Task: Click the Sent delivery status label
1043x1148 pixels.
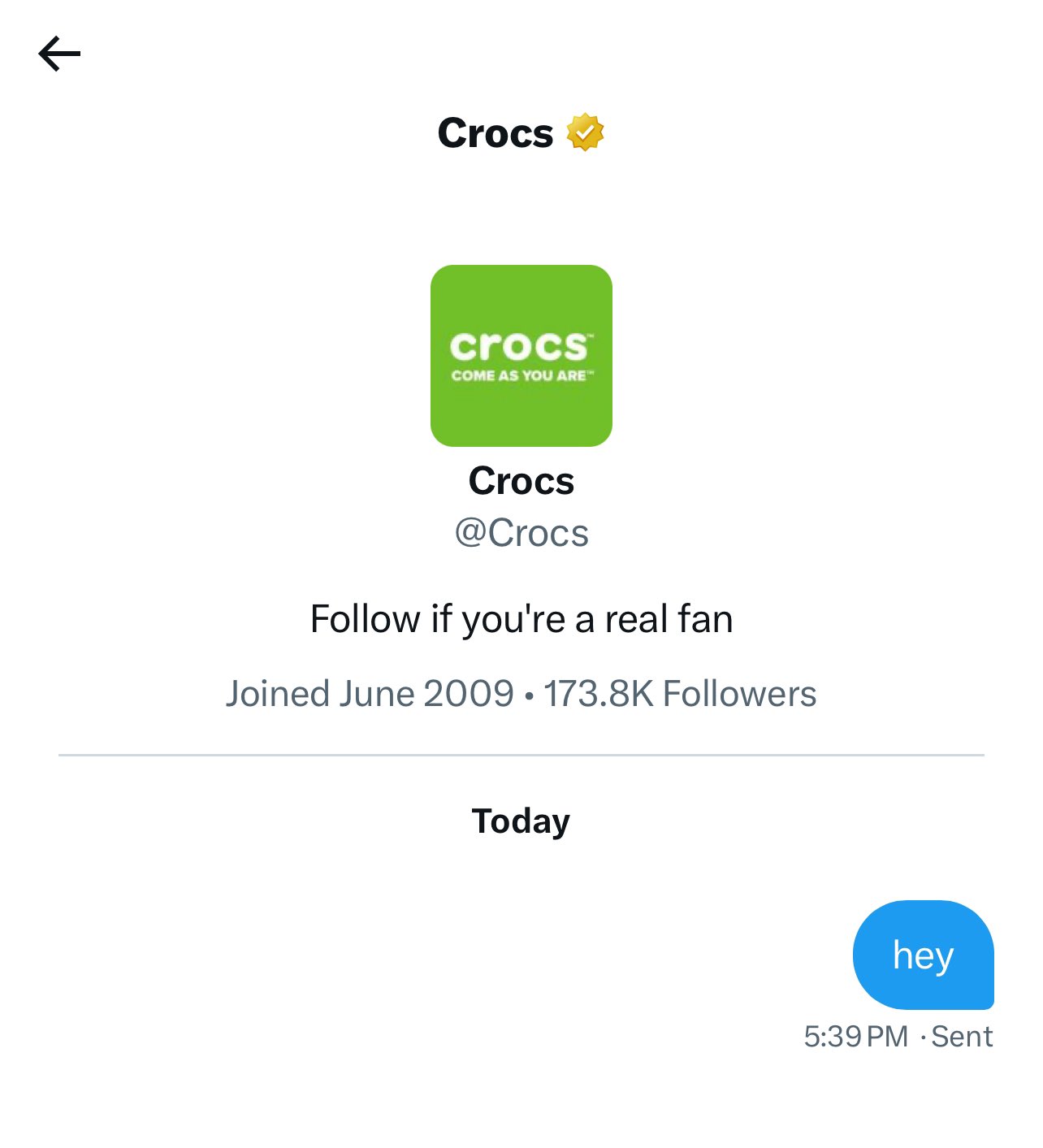Action: click(x=962, y=1037)
